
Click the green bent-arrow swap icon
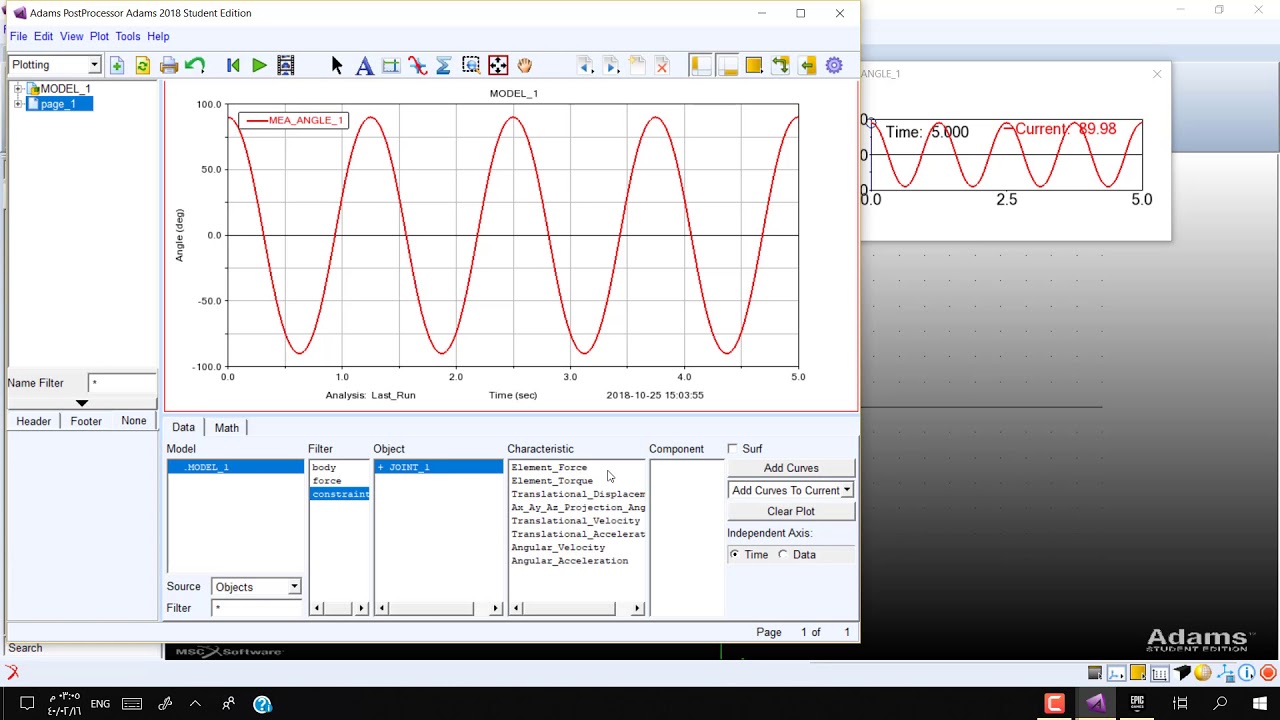coord(781,65)
